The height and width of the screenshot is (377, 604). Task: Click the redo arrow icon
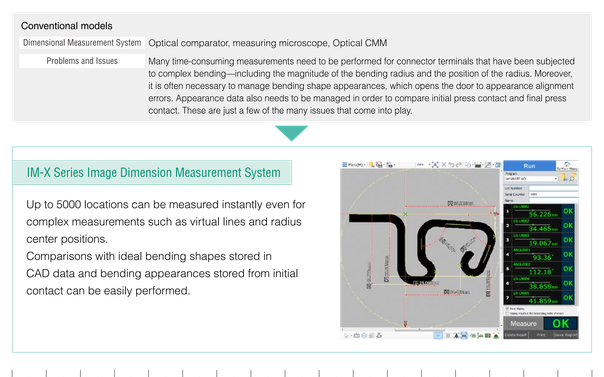(x=458, y=165)
